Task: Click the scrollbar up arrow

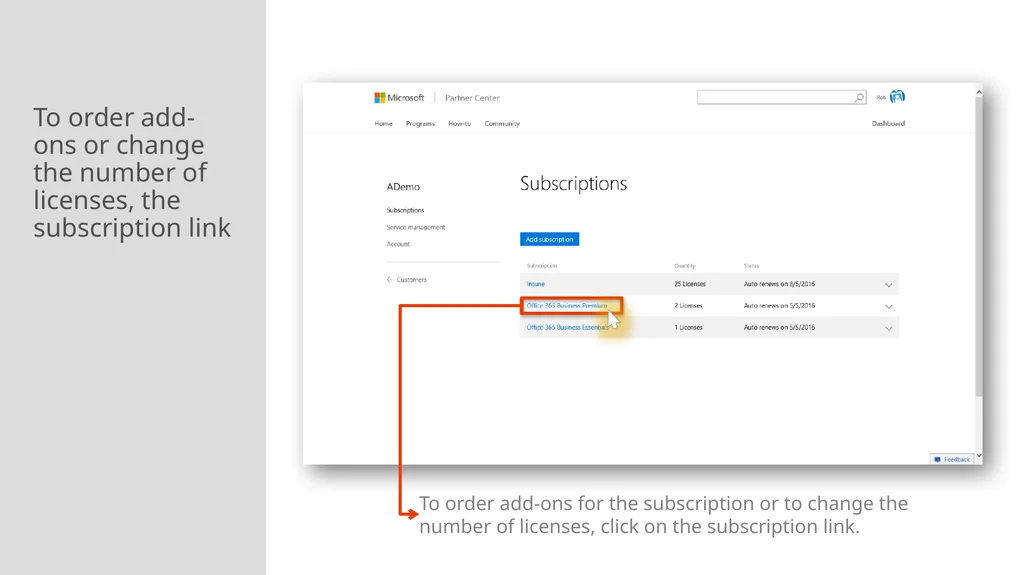Action: click(978, 92)
